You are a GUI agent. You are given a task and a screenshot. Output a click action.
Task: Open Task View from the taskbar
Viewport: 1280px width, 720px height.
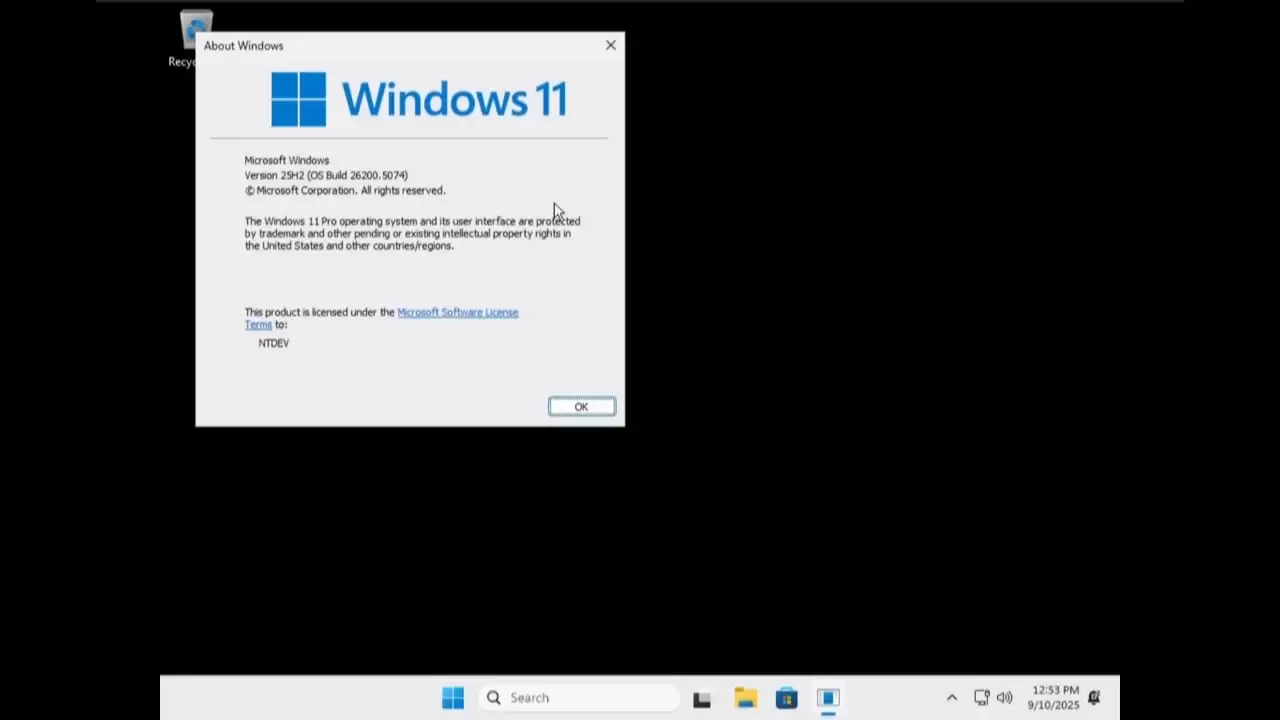coord(701,697)
